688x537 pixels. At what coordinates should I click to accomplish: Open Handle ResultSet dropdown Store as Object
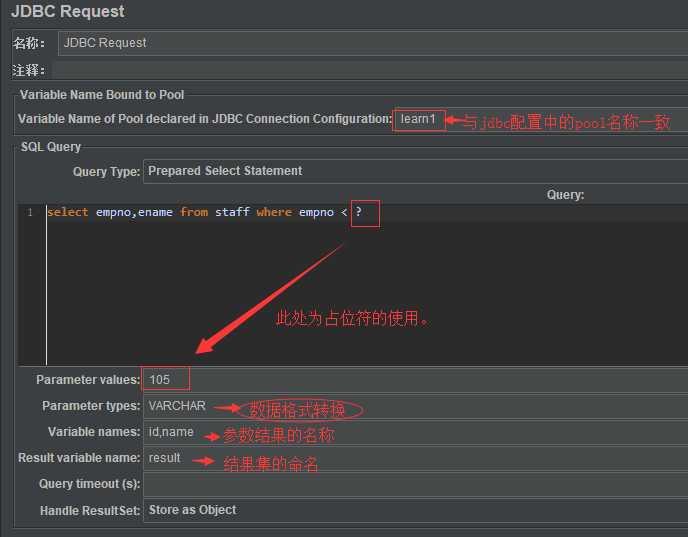click(416, 510)
